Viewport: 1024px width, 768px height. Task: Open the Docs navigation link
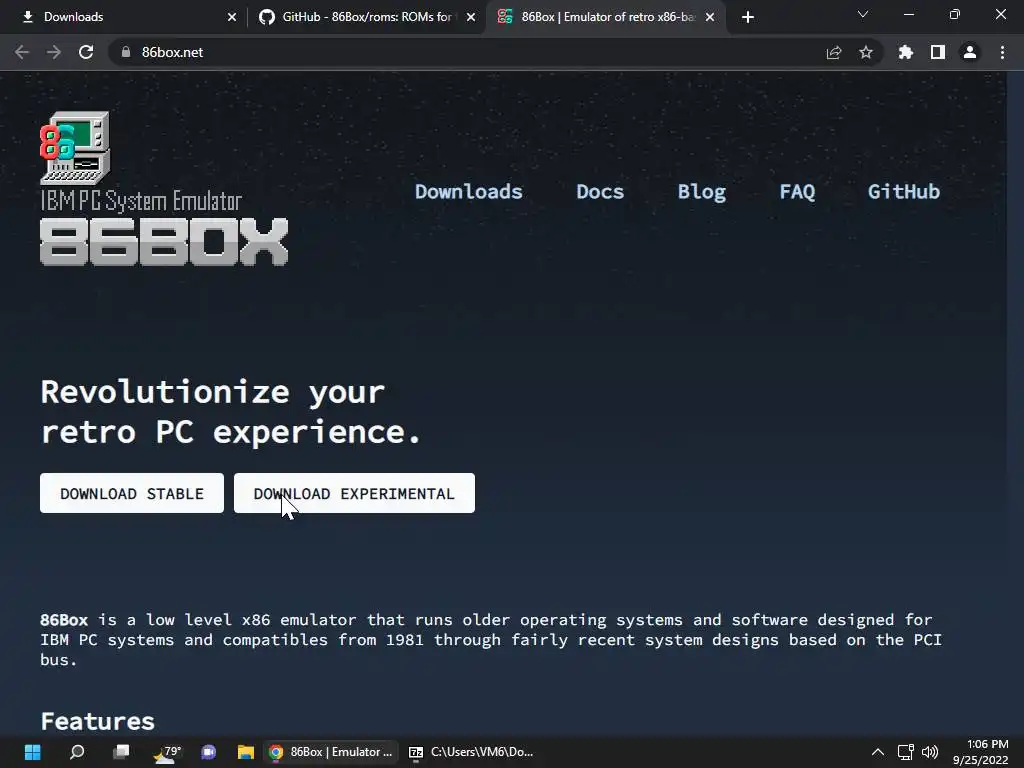pos(600,191)
